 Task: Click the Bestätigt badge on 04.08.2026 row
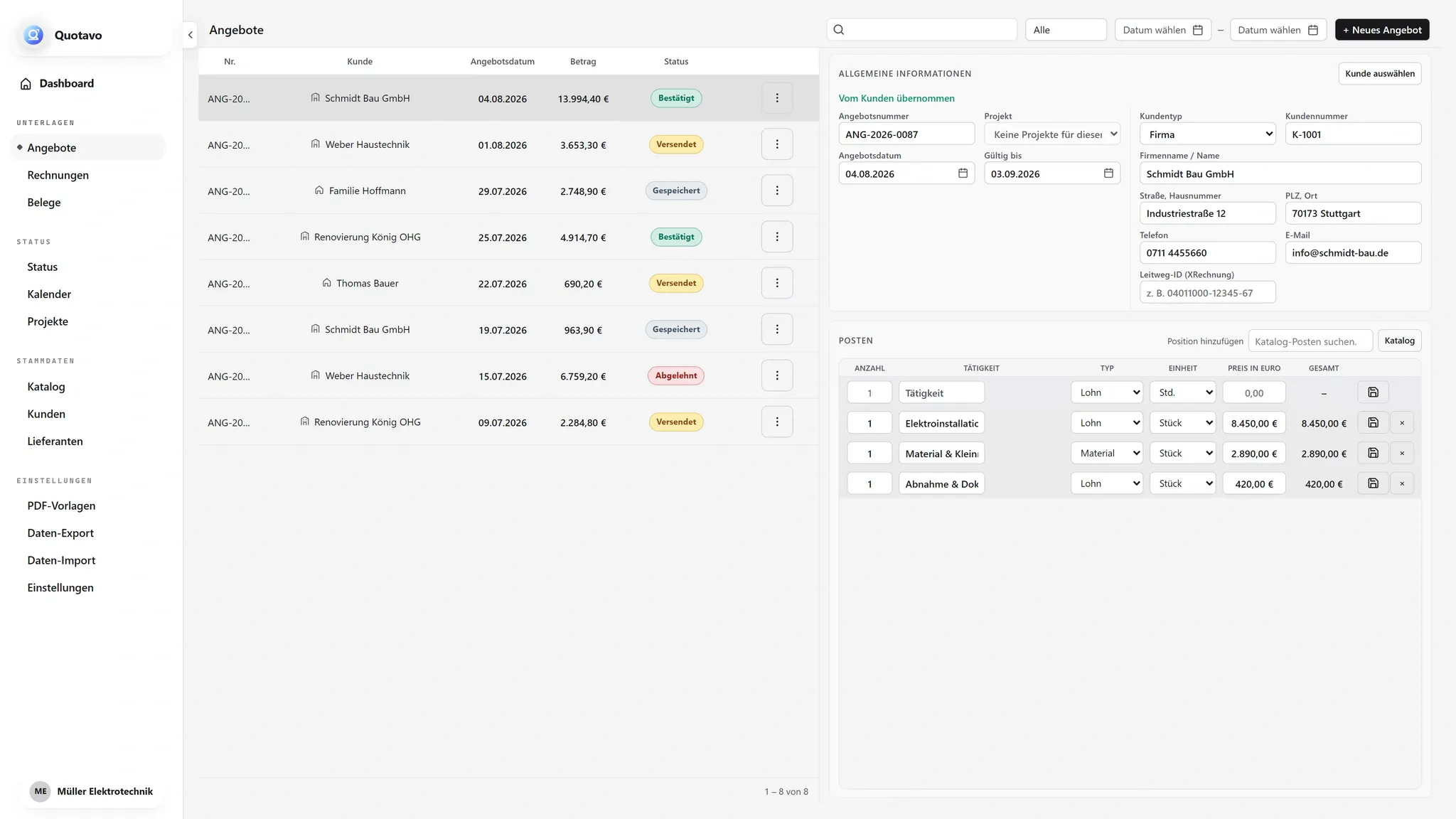pos(676,98)
